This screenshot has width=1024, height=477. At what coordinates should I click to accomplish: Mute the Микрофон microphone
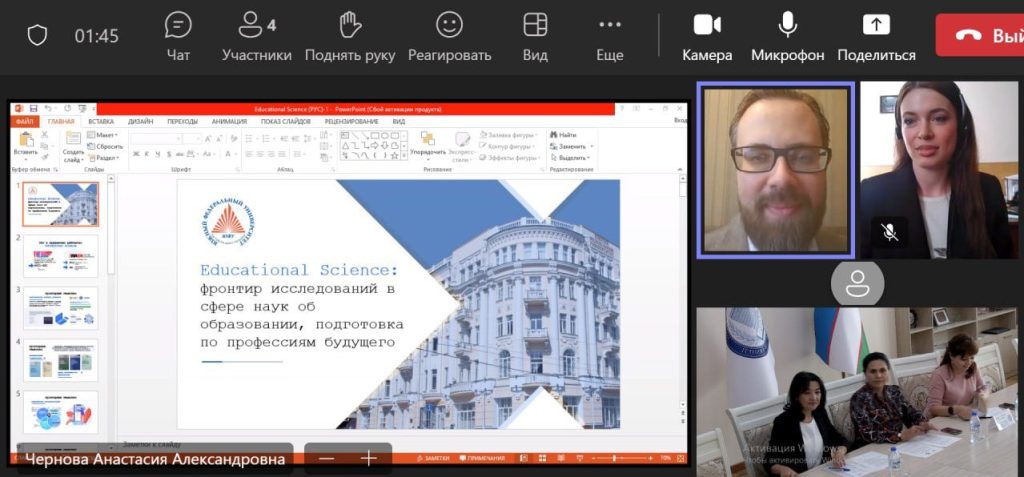[x=787, y=36]
